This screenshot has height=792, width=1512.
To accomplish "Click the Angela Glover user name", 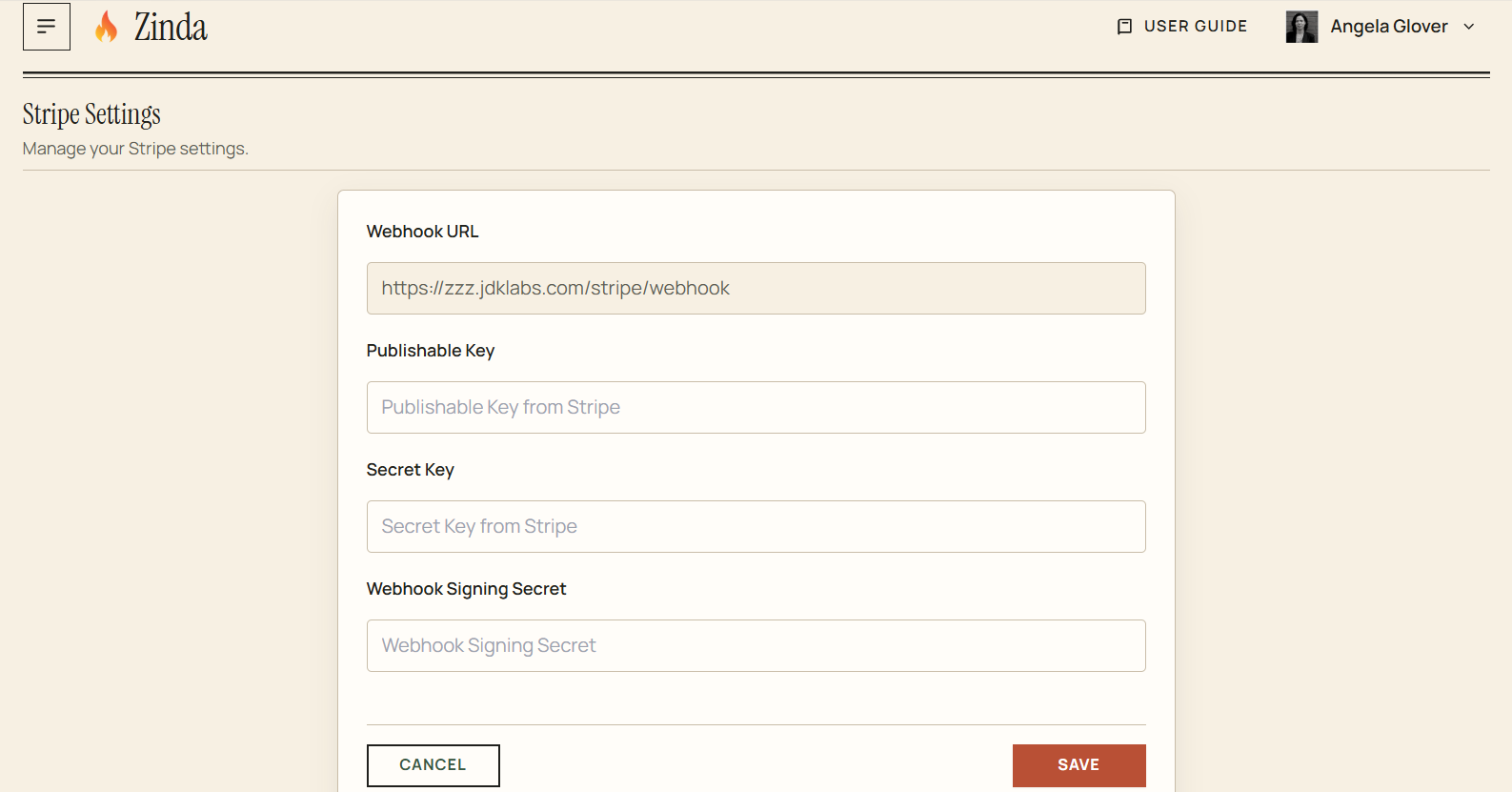I will click(x=1389, y=27).
